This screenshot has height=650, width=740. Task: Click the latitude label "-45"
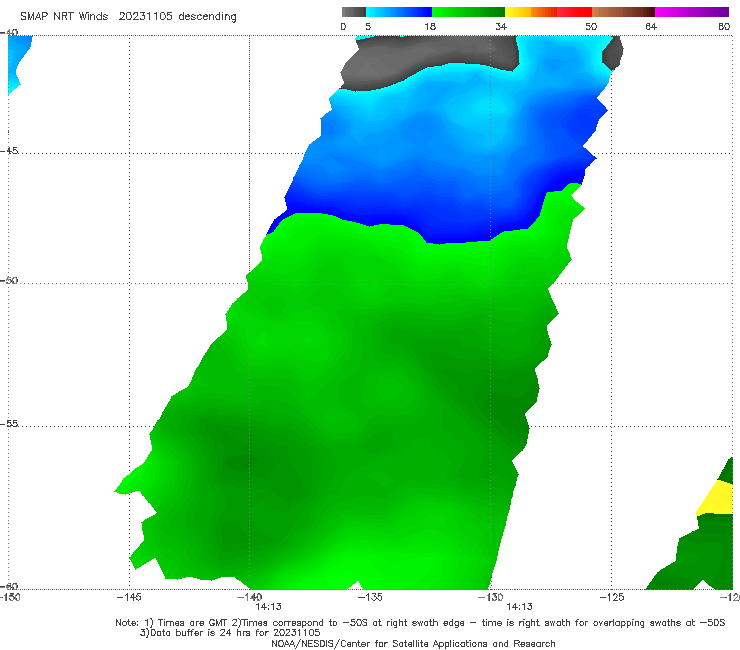point(9,151)
